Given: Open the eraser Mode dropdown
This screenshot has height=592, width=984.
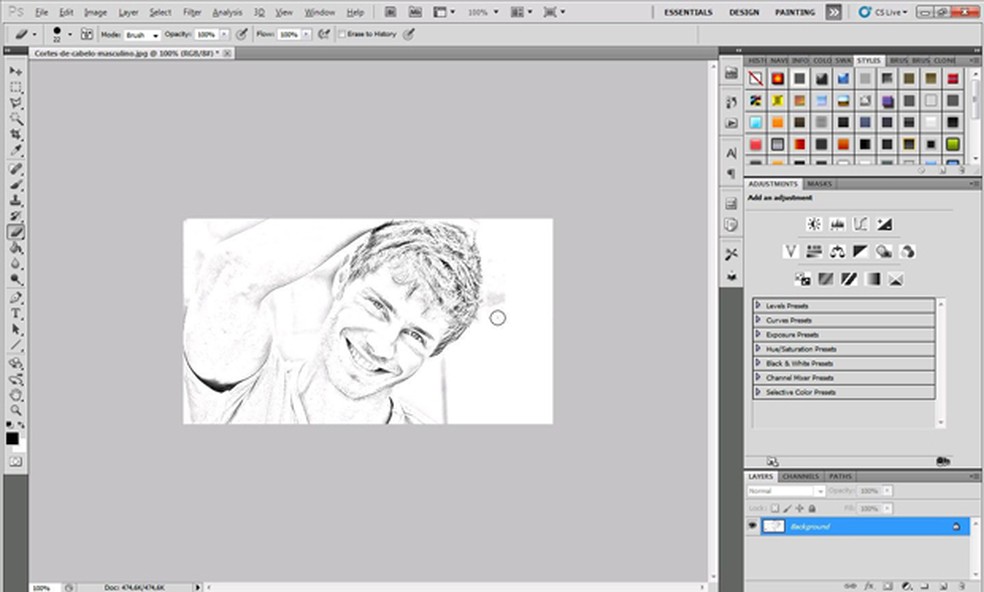Looking at the screenshot, I should [141, 34].
